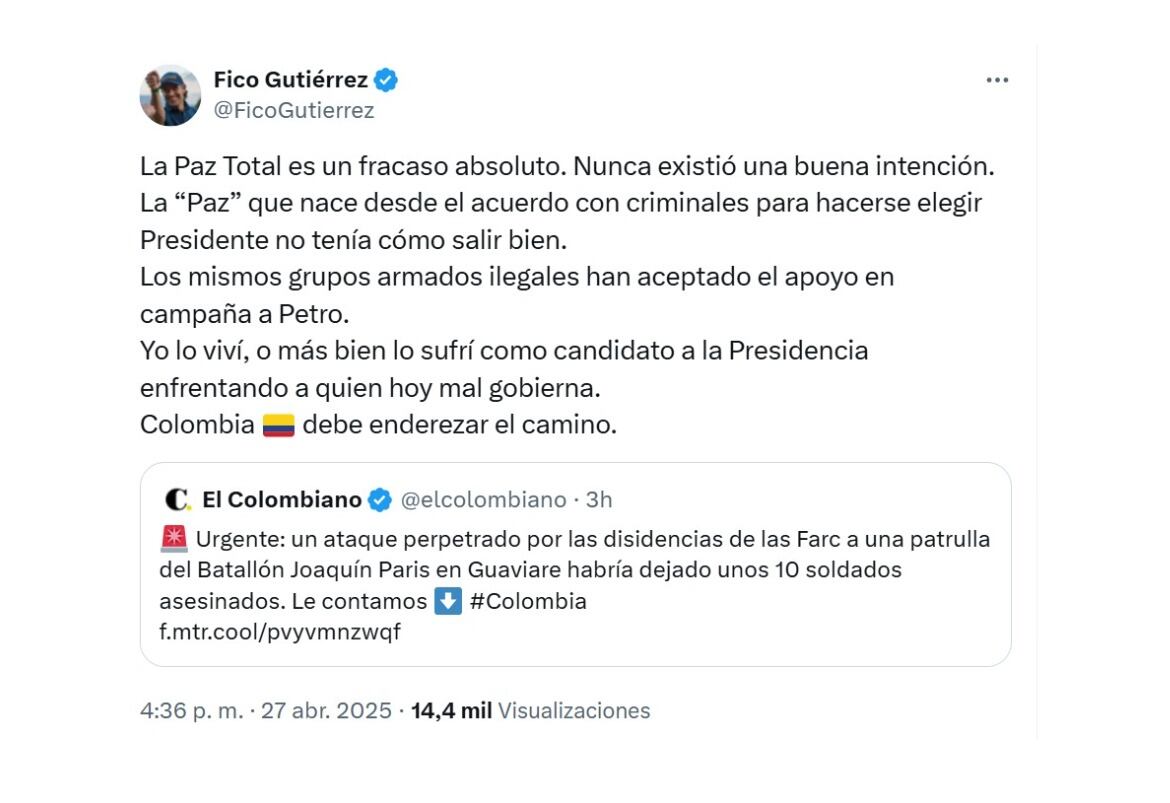Image resolution: width=1170 pixels, height=803 pixels.
Task: Open the @FicoGutierrez handle link
Action: coord(294,111)
